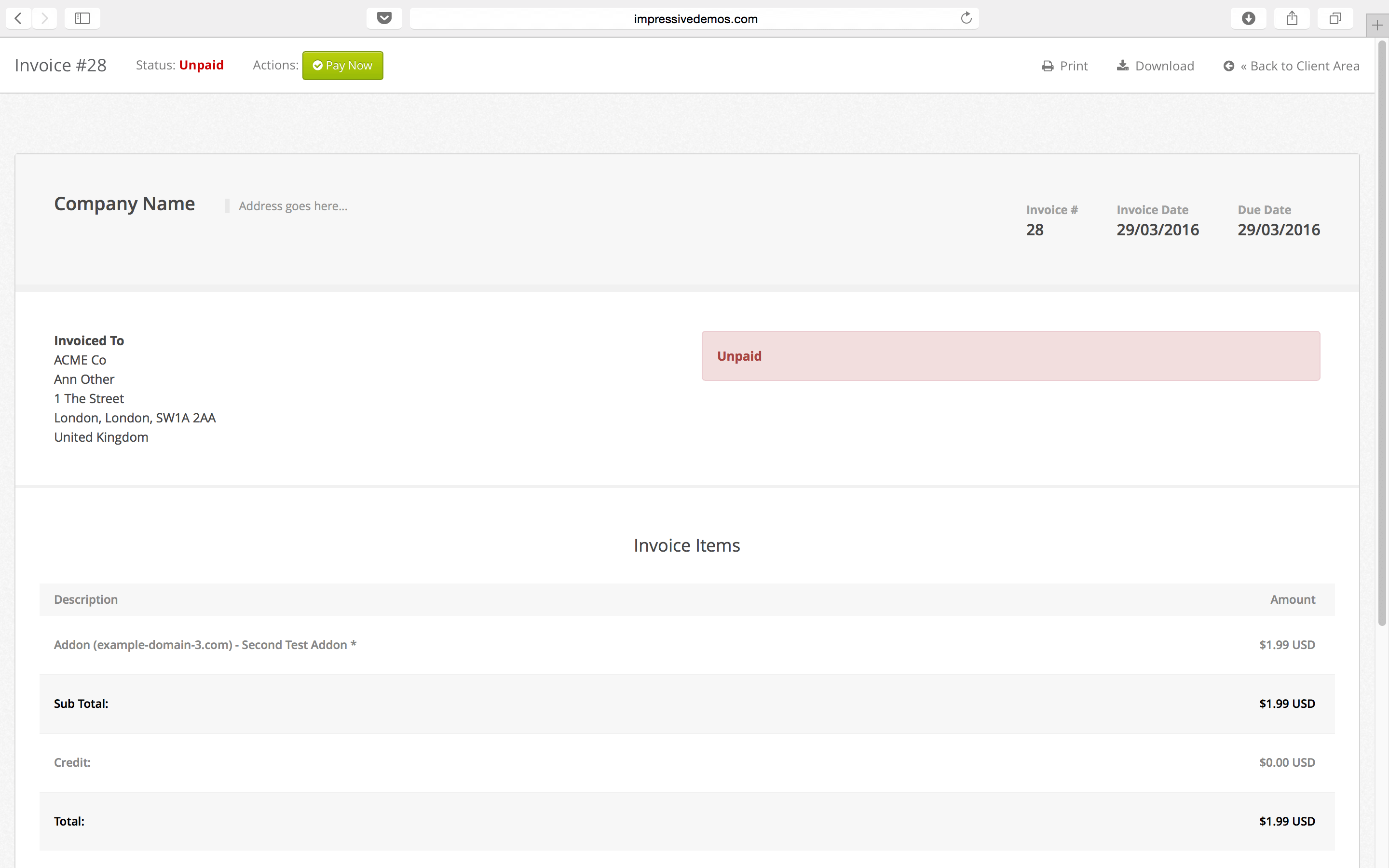This screenshot has width=1389, height=868.
Task: Click the 'Ann Other' contact name
Action: click(84, 380)
